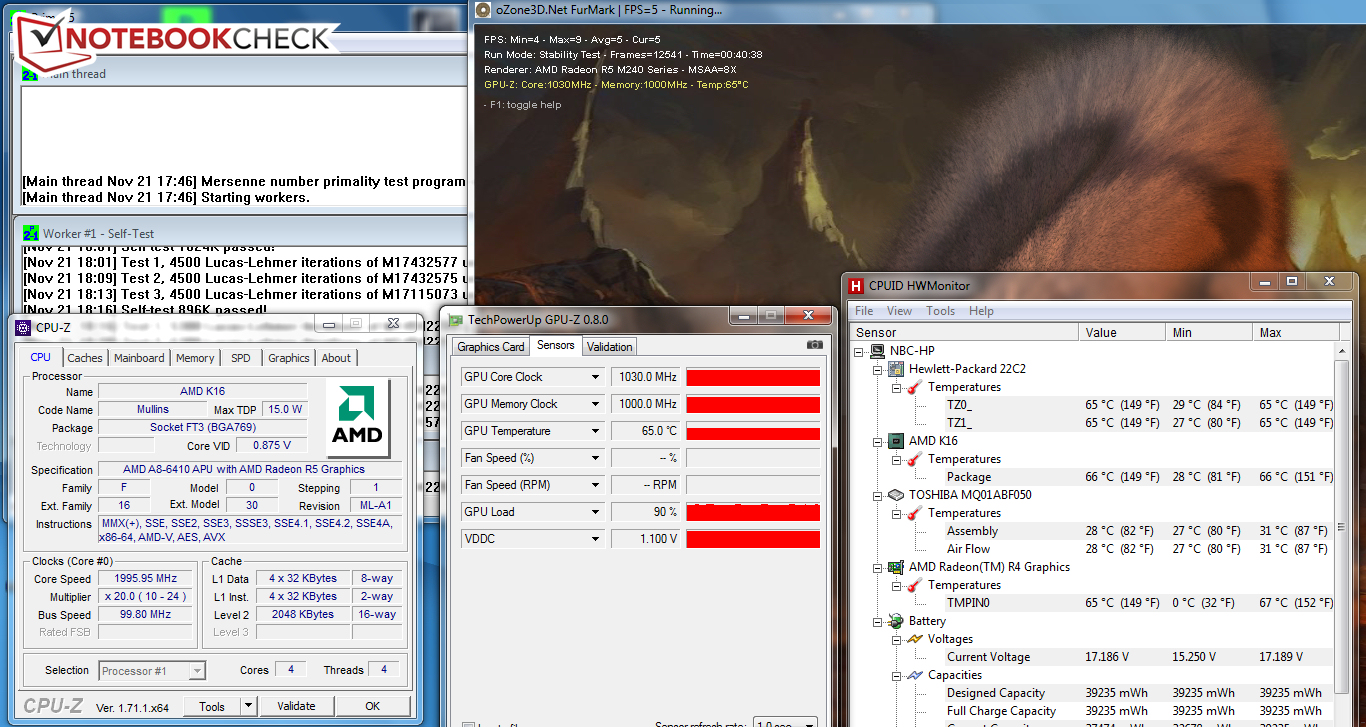This screenshot has width=1366, height=727.
Task: Click the AMD Radeon R4 Graphics card icon
Action: pos(896,567)
